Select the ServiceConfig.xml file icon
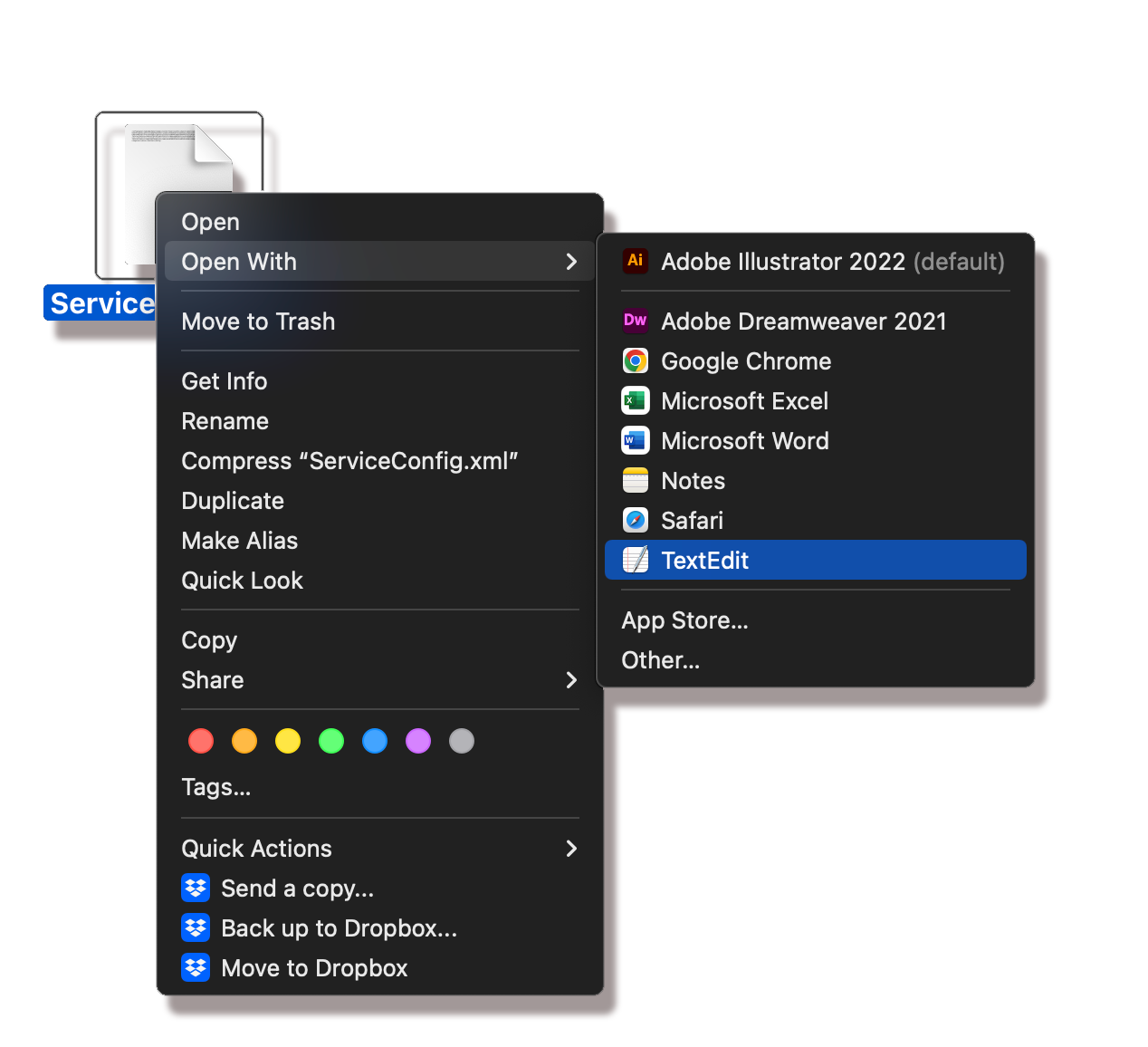 [179, 196]
